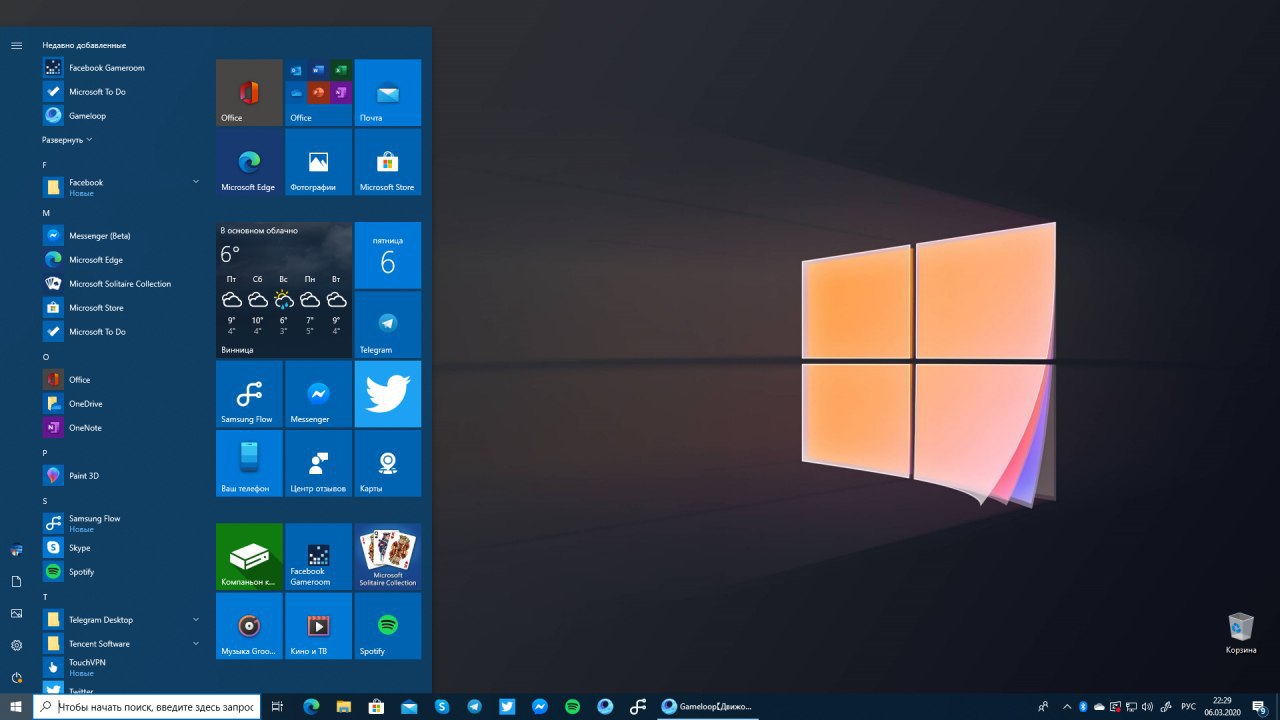Open the volume speaker tray icon

(x=1147, y=707)
